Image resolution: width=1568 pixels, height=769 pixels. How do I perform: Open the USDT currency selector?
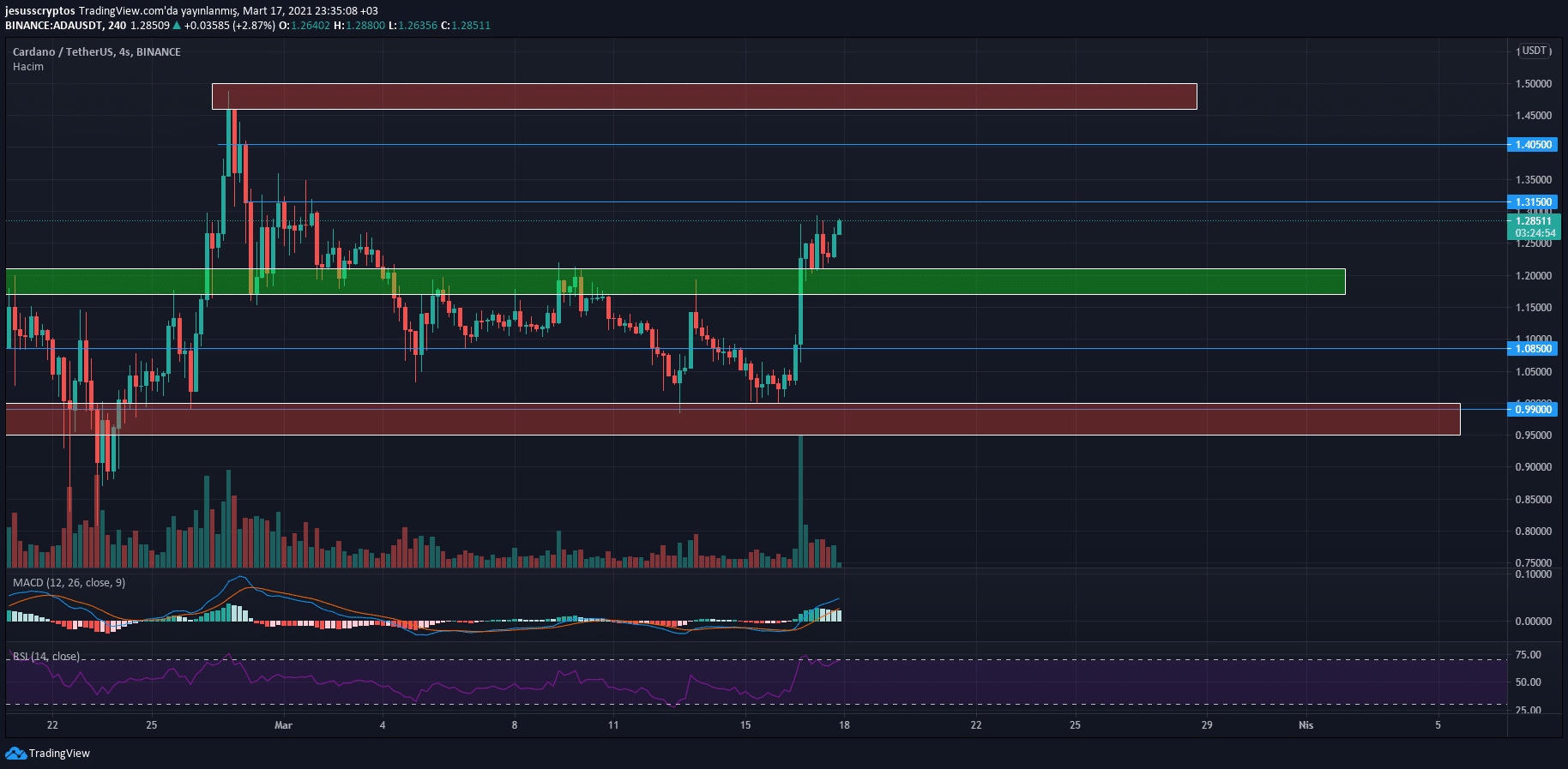1534,51
